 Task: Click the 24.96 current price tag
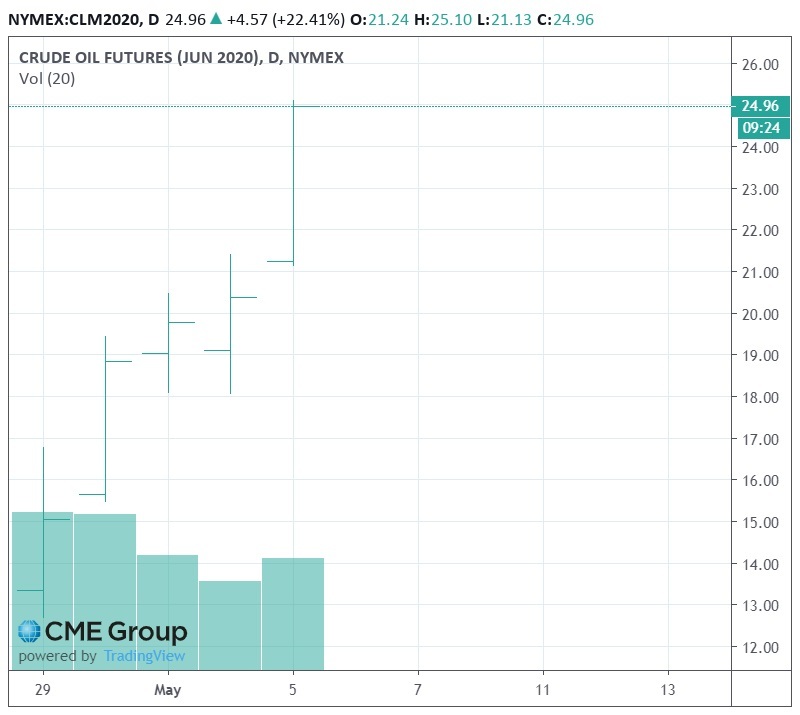pyautogui.click(x=759, y=106)
